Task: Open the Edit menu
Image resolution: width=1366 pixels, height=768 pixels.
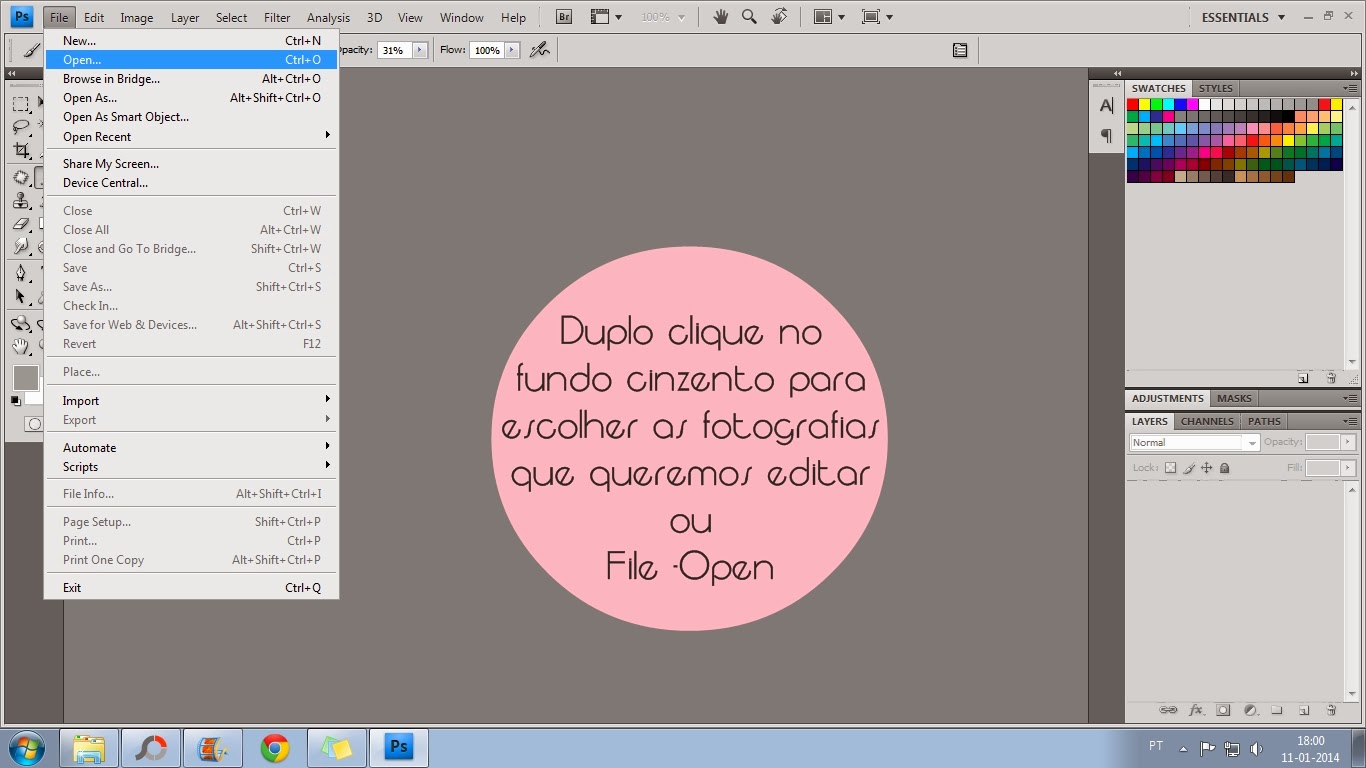Action: pos(94,17)
